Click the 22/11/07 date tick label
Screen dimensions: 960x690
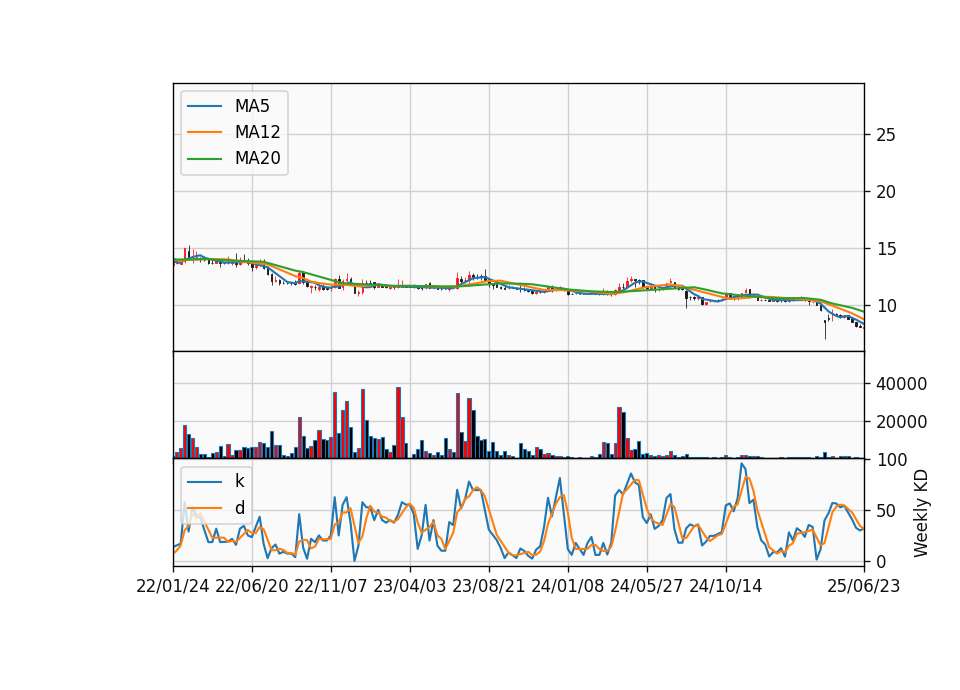[331, 586]
